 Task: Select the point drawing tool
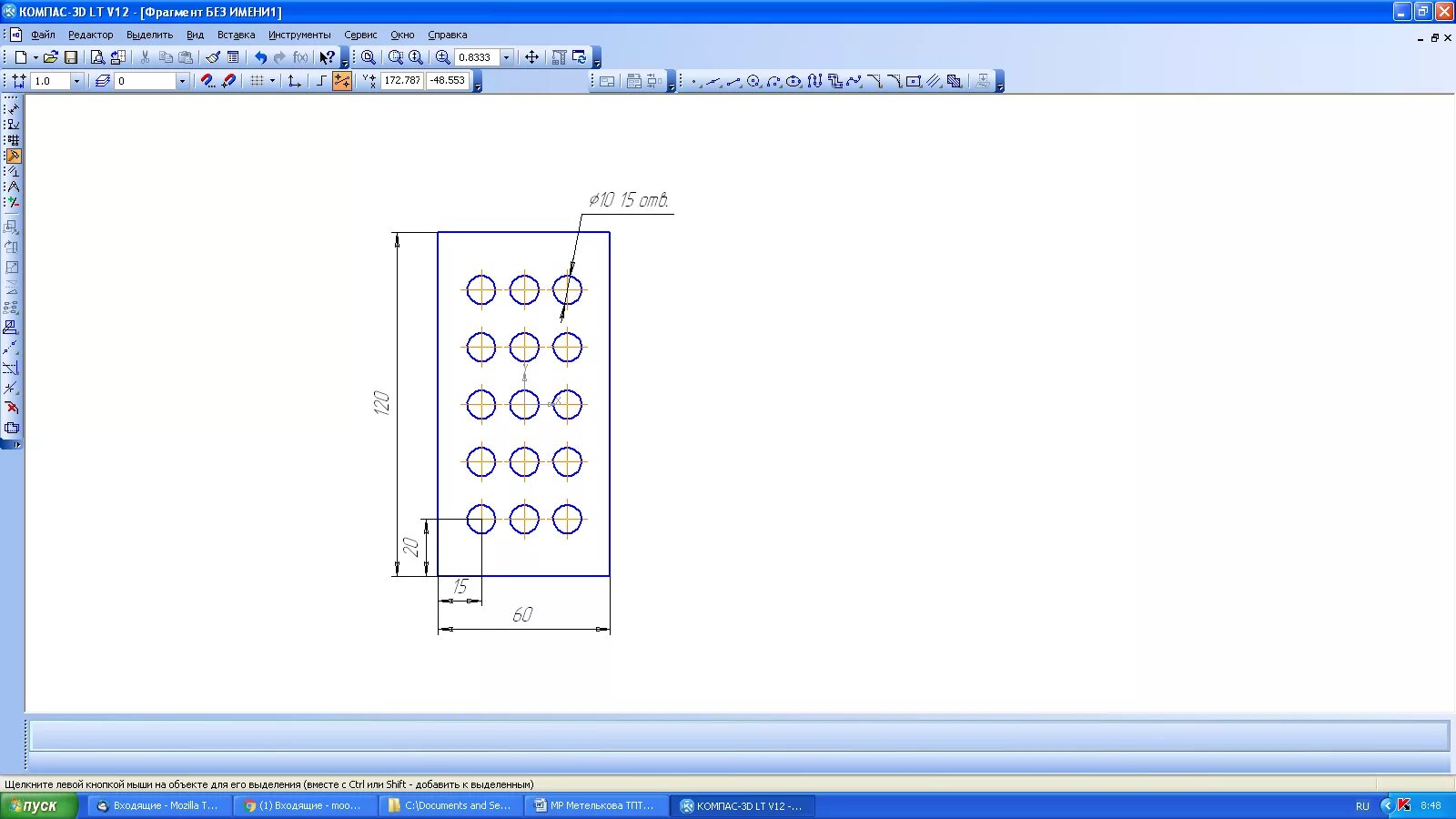[x=693, y=81]
